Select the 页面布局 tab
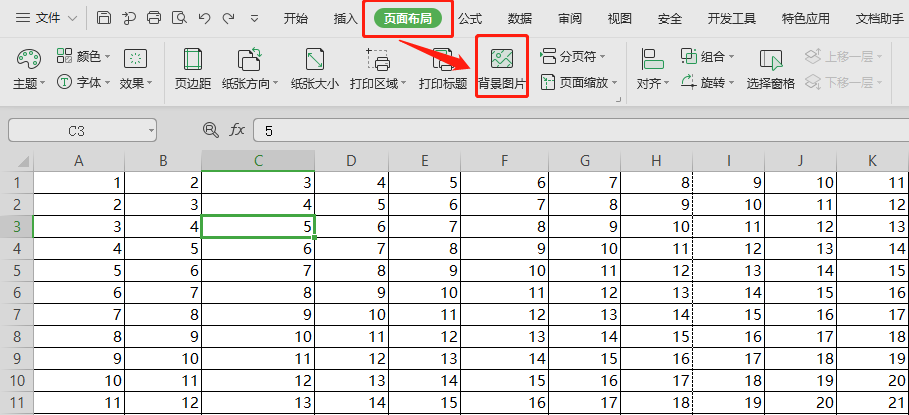 point(408,19)
